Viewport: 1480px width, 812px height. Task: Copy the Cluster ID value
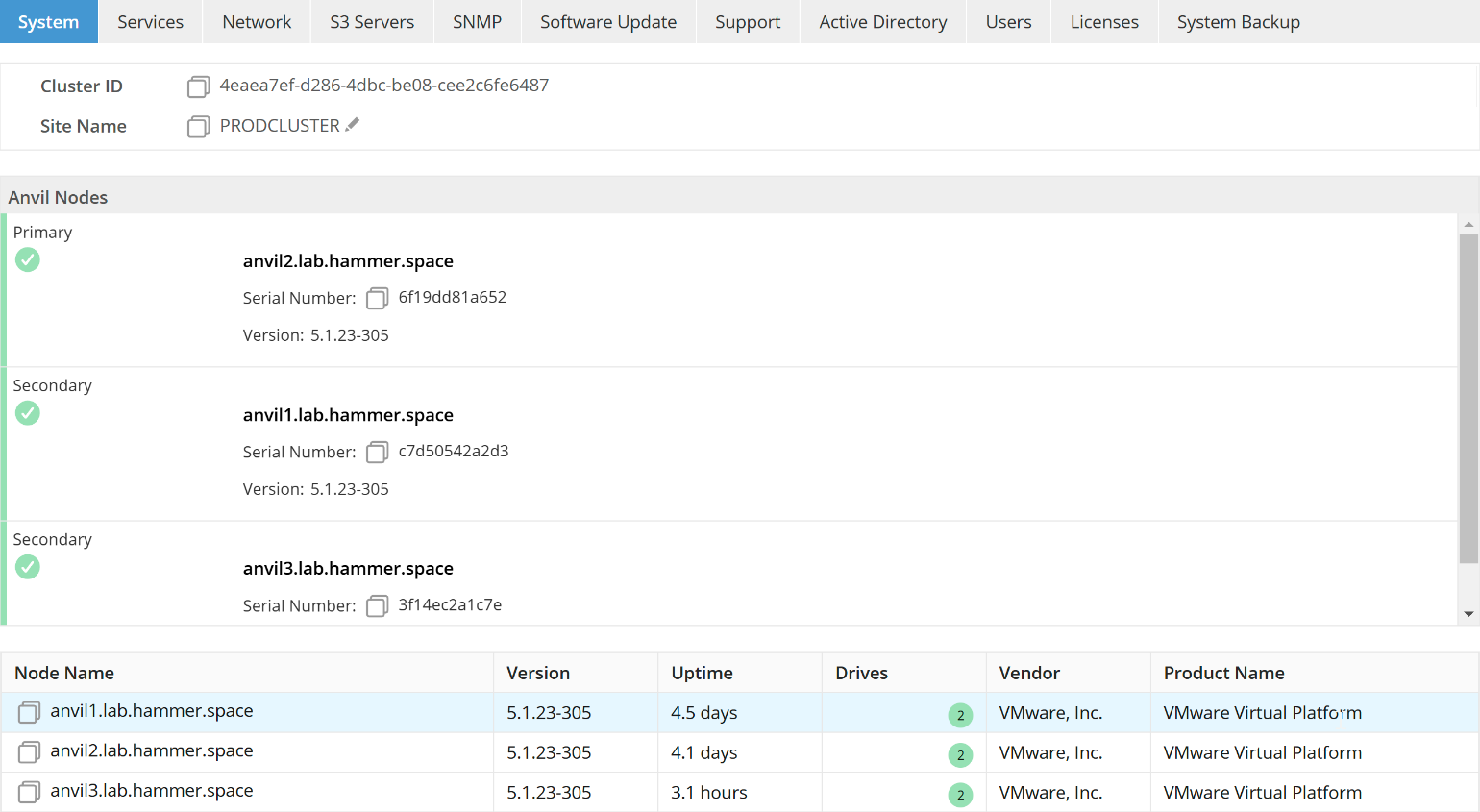[x=198, y=87]
